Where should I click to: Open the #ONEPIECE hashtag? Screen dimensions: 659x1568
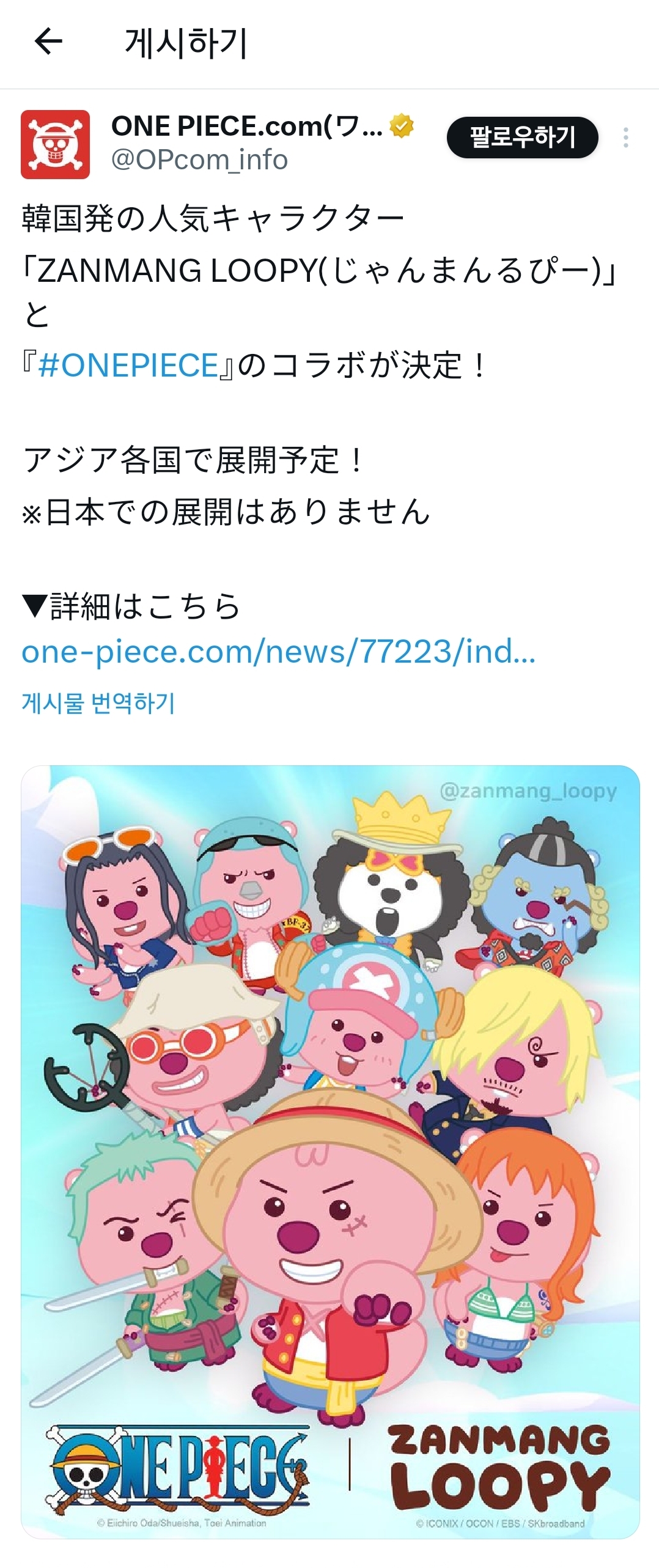[x=128, y=365]
